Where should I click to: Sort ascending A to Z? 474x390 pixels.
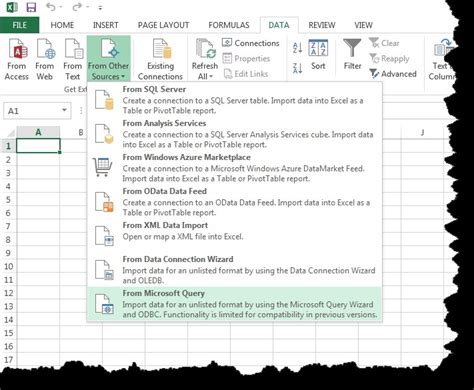tap(297, 48)
